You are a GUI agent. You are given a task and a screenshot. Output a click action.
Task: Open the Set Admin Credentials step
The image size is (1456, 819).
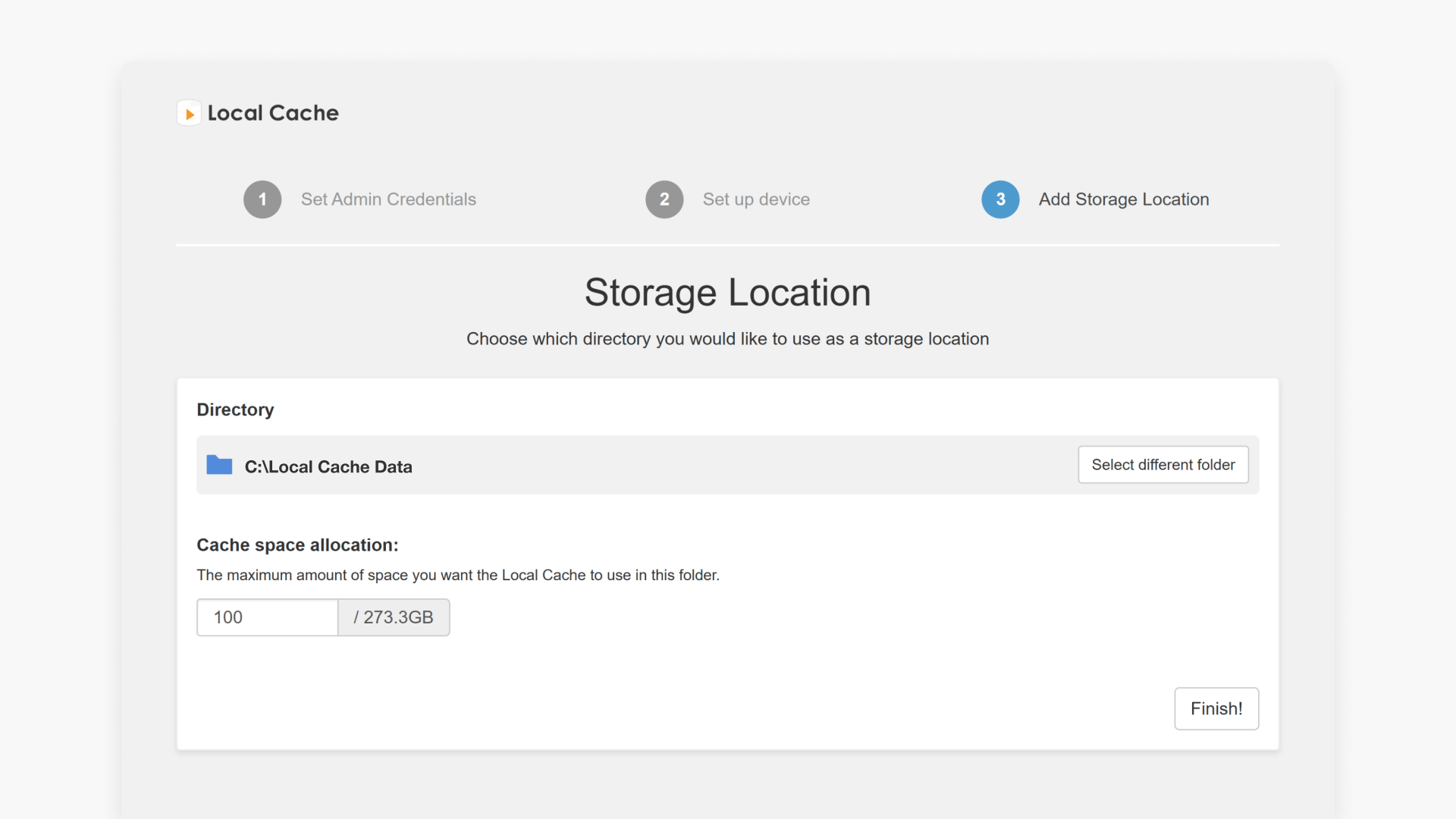(x=388, y=199)
